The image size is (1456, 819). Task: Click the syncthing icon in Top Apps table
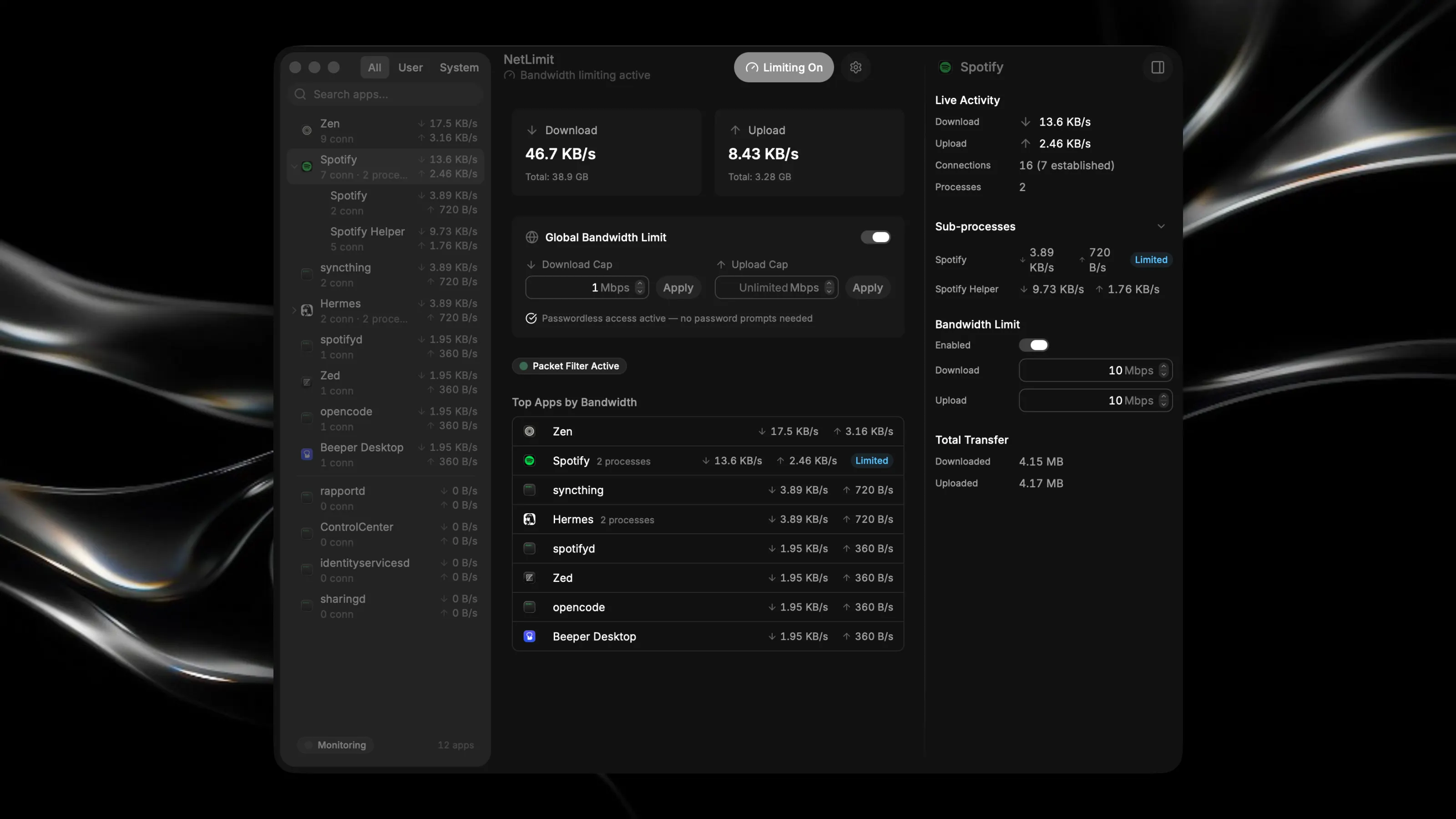(x=530, y=490)
